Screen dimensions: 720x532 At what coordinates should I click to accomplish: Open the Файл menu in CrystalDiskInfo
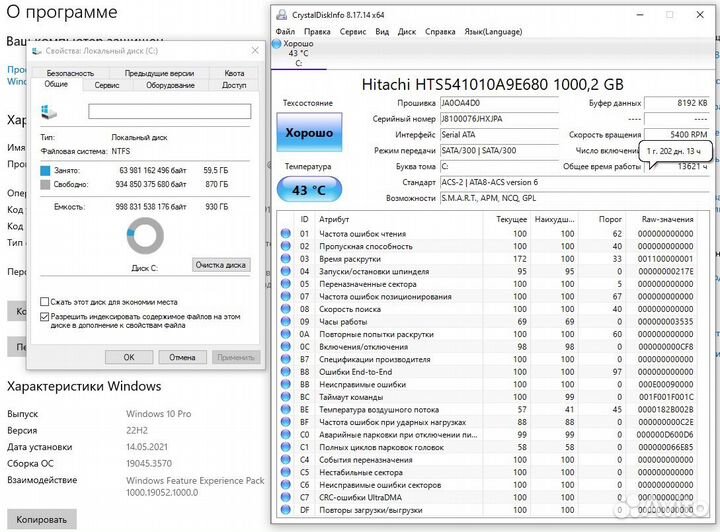coord(285,32)
